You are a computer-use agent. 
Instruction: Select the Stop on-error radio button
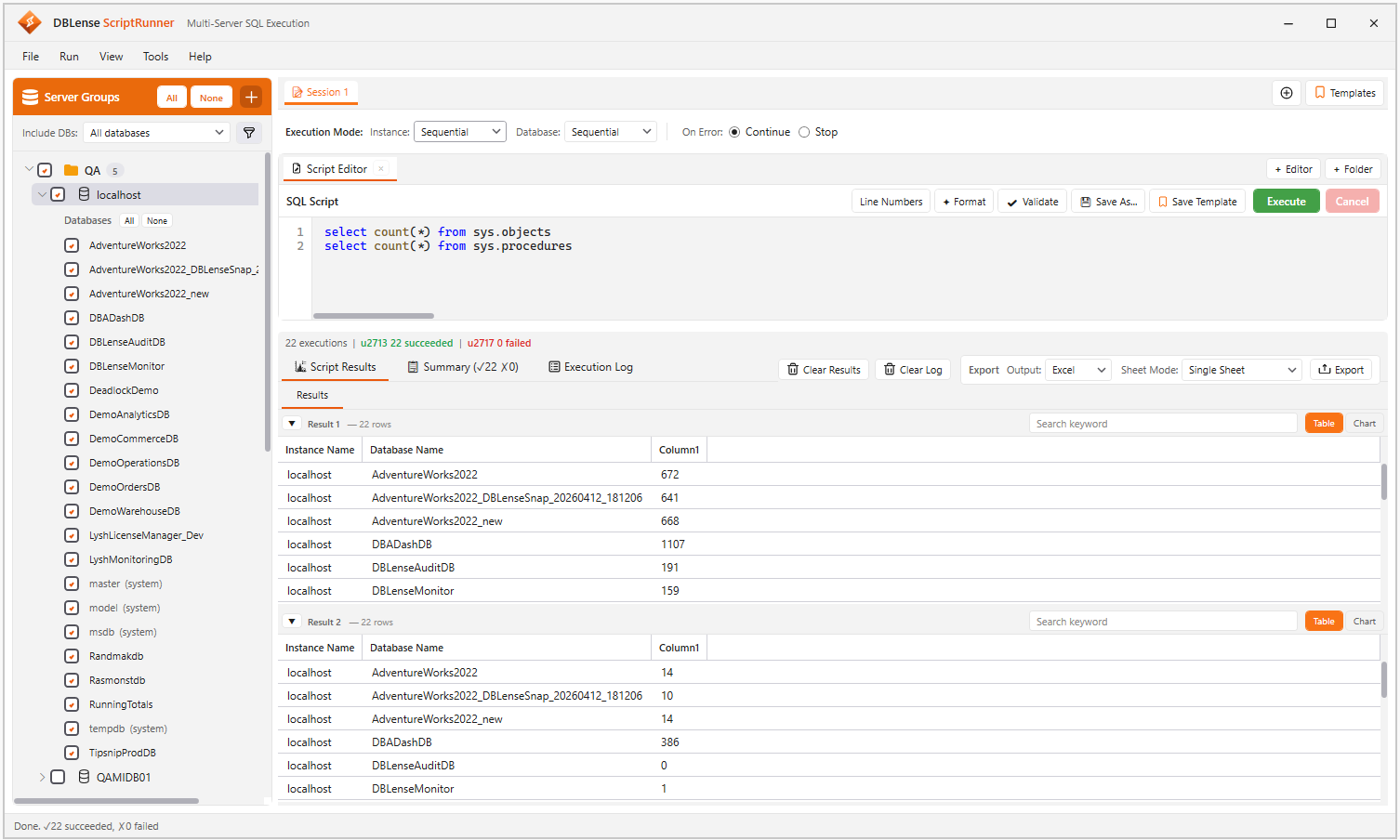pyautogui.click(x=804, y=132)
